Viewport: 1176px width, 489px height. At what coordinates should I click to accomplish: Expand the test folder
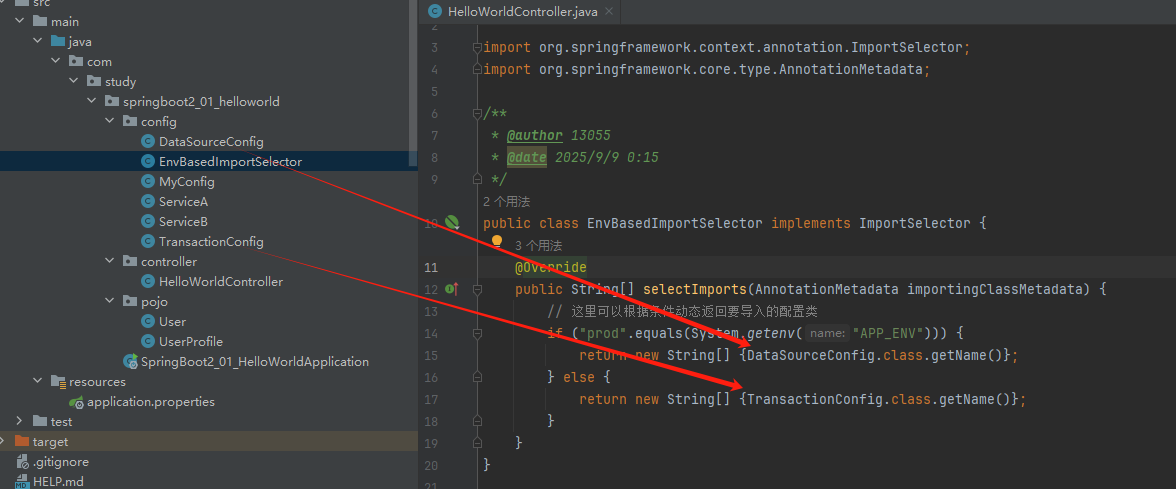[x=20, y=422]
